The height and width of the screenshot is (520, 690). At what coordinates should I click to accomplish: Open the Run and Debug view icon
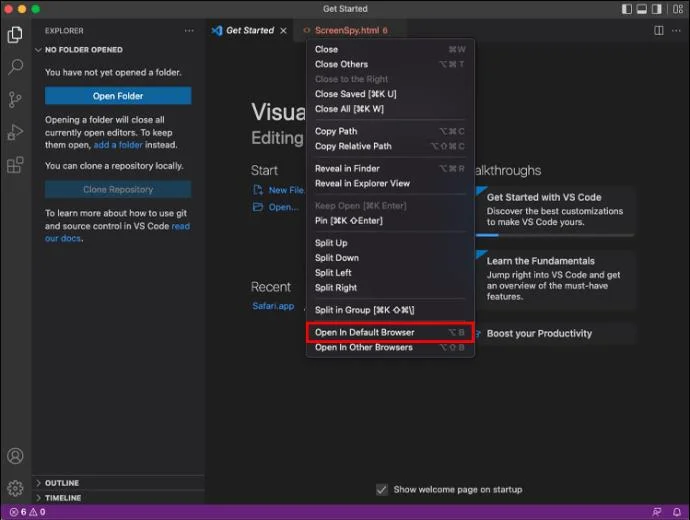[x=15, y=132]
